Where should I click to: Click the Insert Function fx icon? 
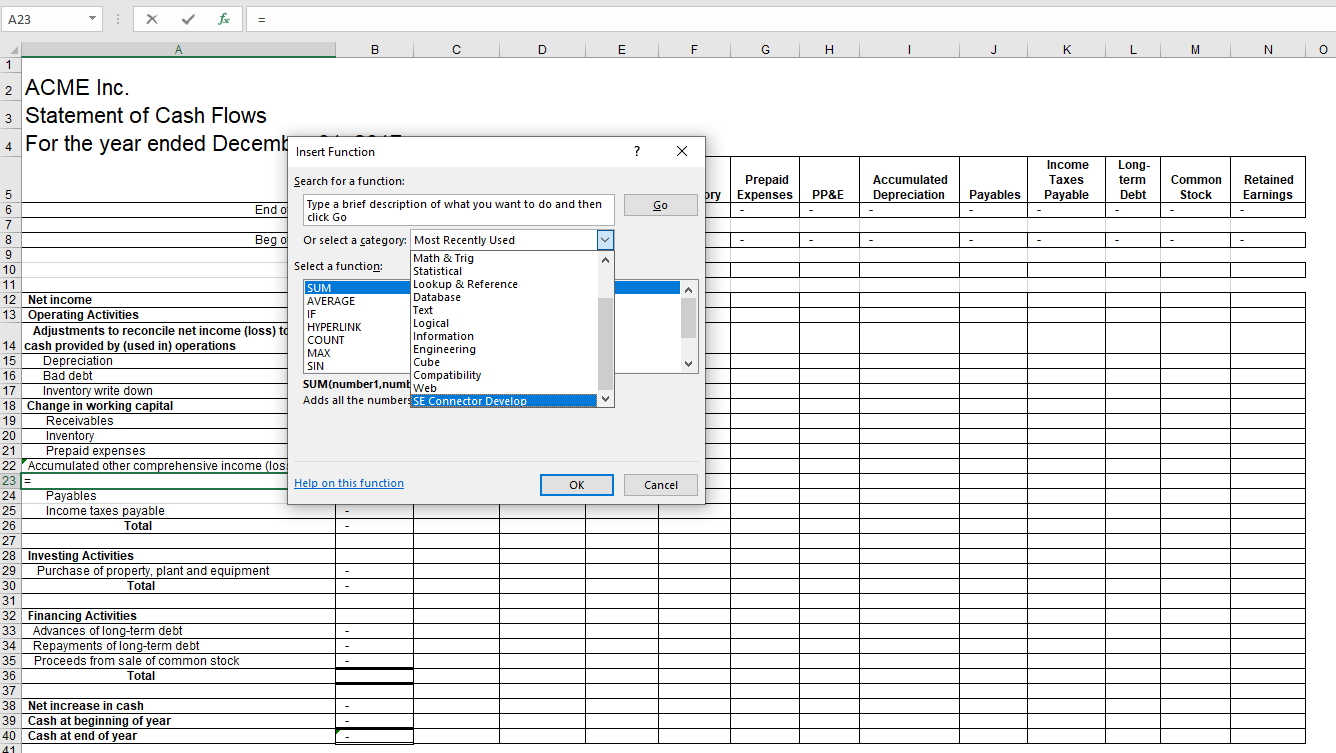[x=224, y=19]
